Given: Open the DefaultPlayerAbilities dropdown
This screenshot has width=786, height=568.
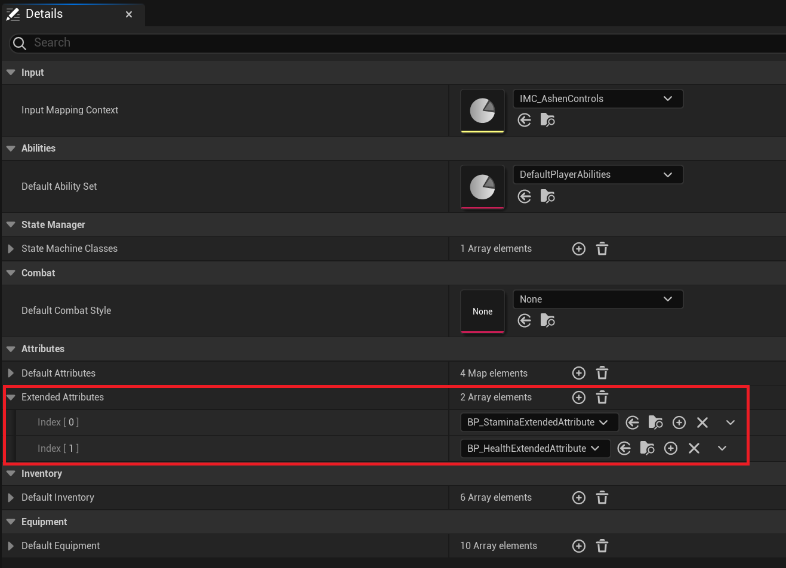Looking at the screenshot, I should [598, 174].
